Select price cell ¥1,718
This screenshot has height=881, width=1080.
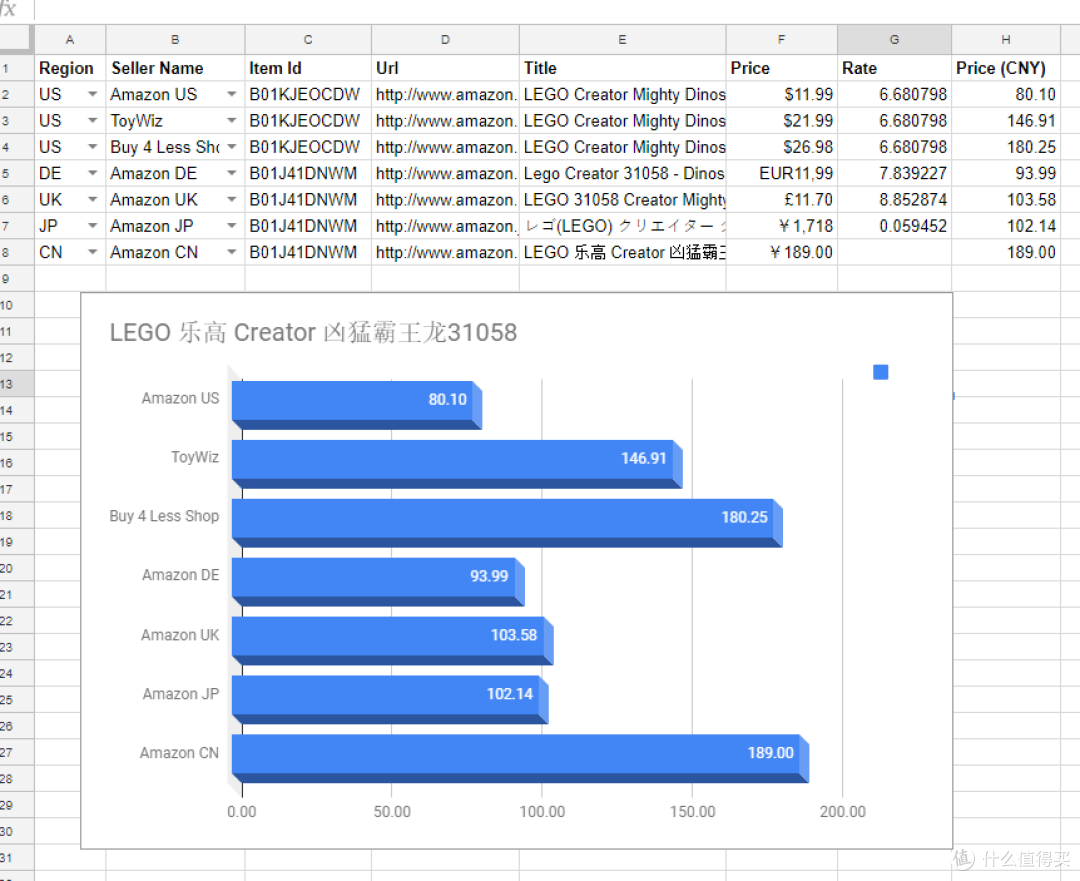coord(782,226)
